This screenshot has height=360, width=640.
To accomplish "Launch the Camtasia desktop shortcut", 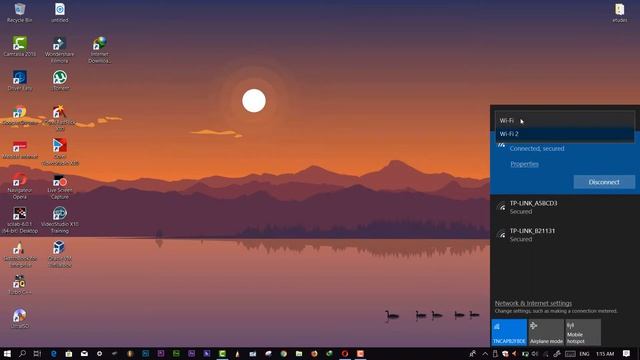I will click(20, 46).
